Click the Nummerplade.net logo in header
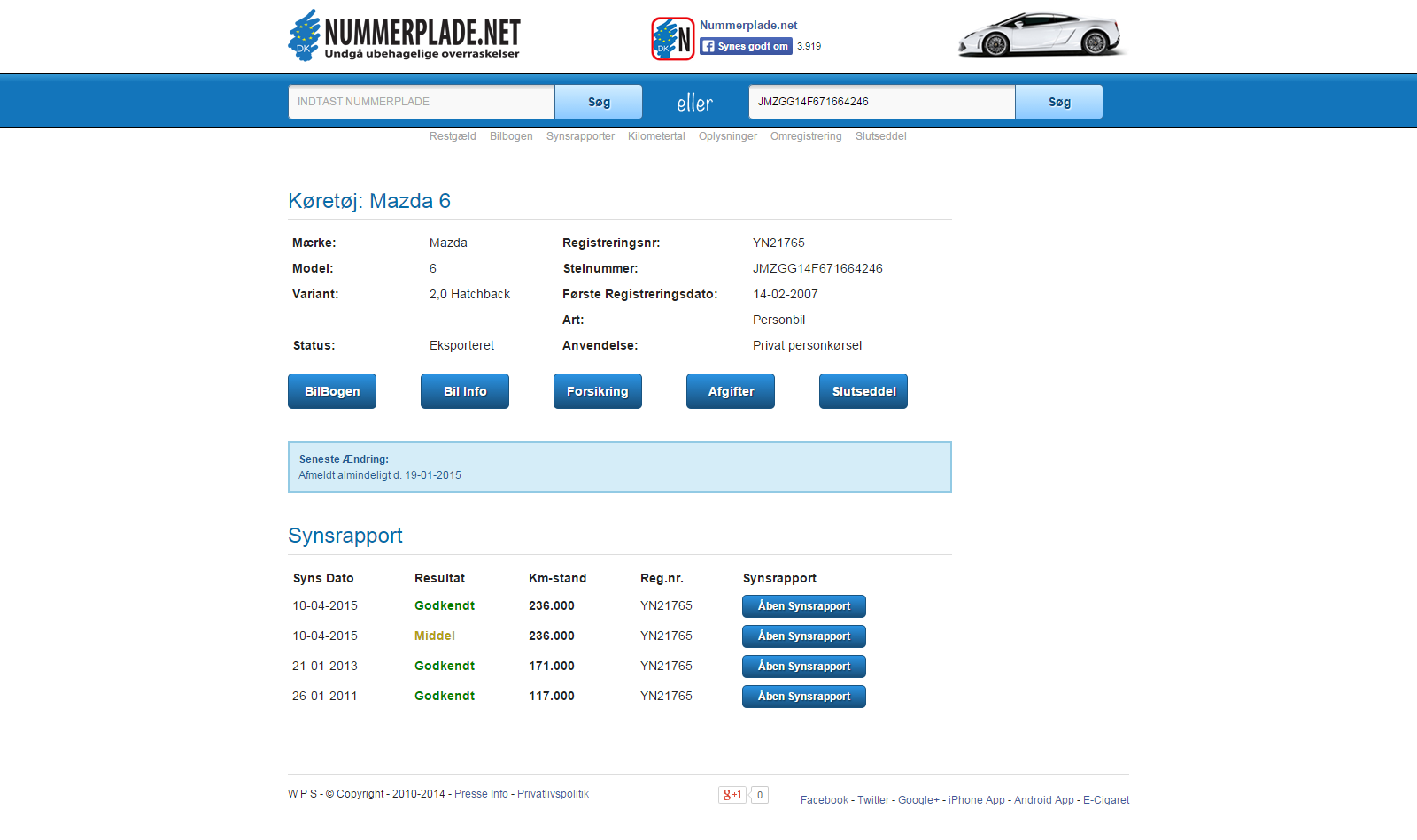This screenshot has height=840, width=1417. tap(404, 36)
